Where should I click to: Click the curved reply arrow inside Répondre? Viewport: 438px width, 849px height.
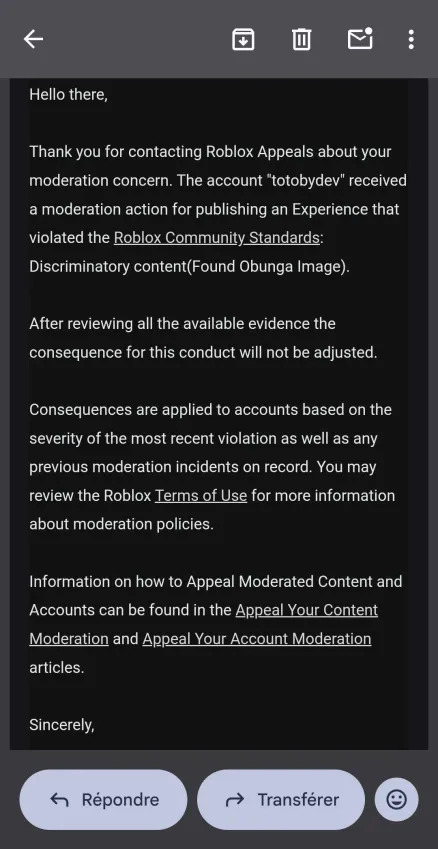(x=58, y=800)
